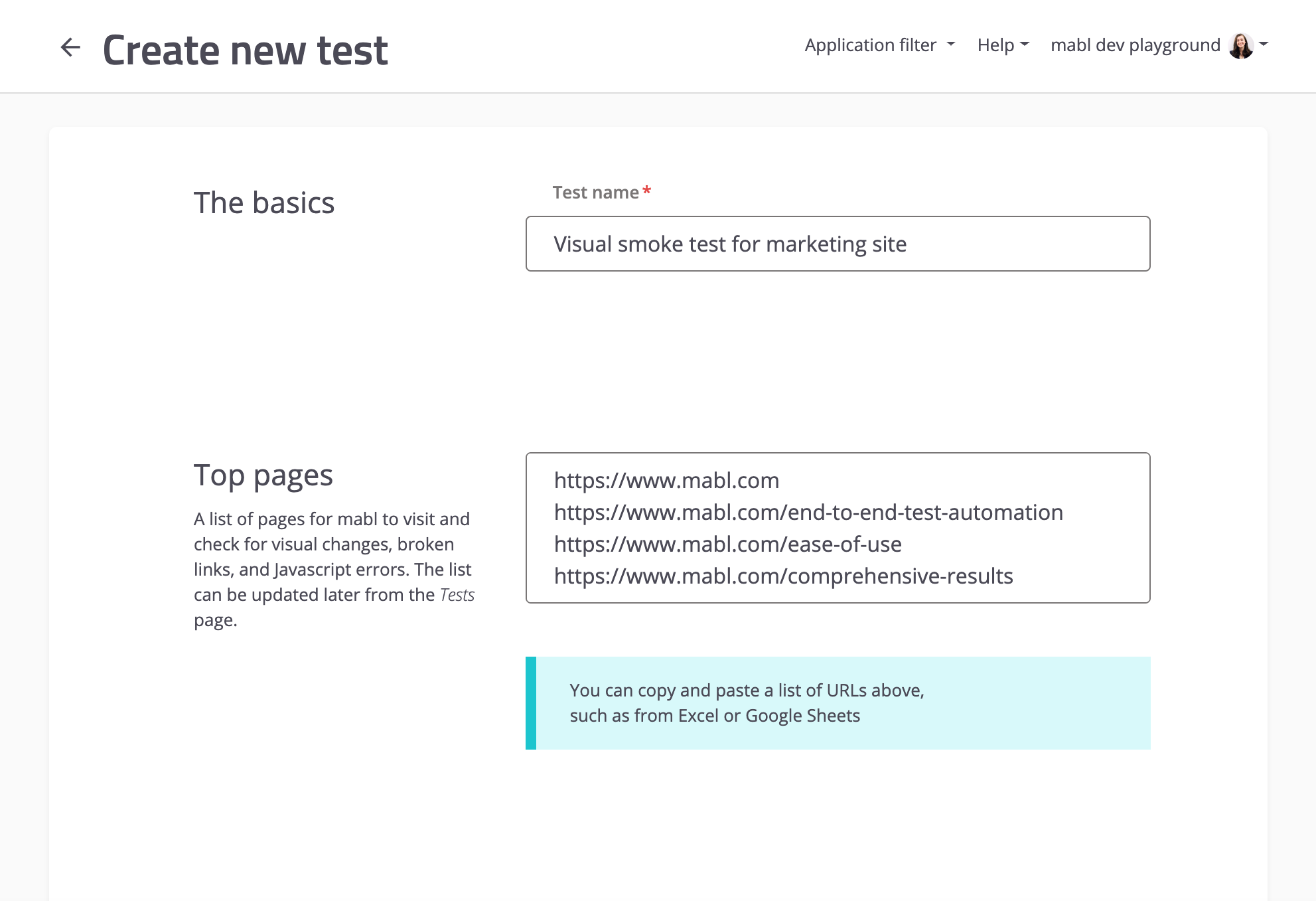Image resolution: width=1316 pixels, height=901 pixels.
Task: Click the 'The basics' section heading
Action: [264, 203]
